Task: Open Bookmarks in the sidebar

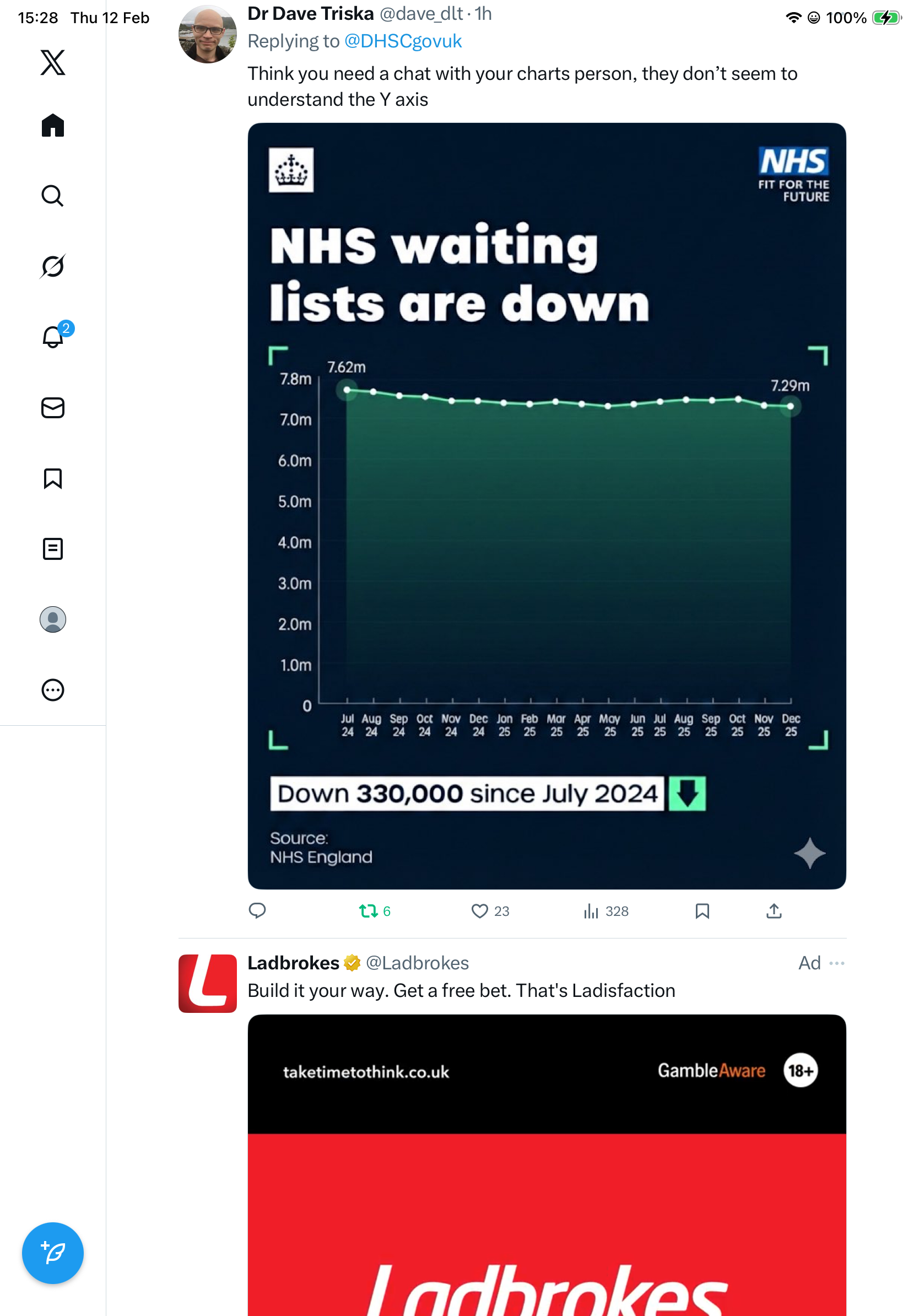Action: (53, 478)
